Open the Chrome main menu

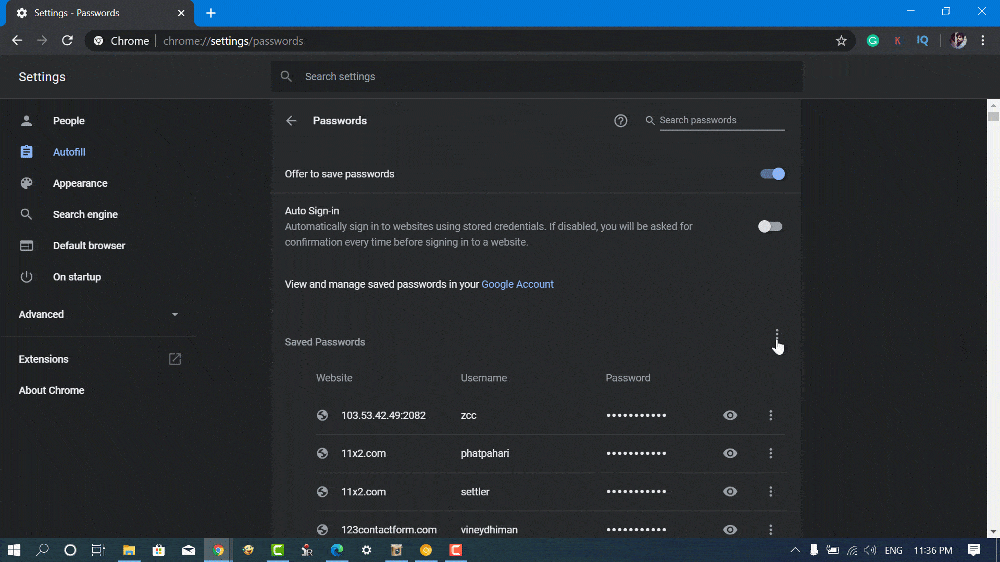click(983, 41)
